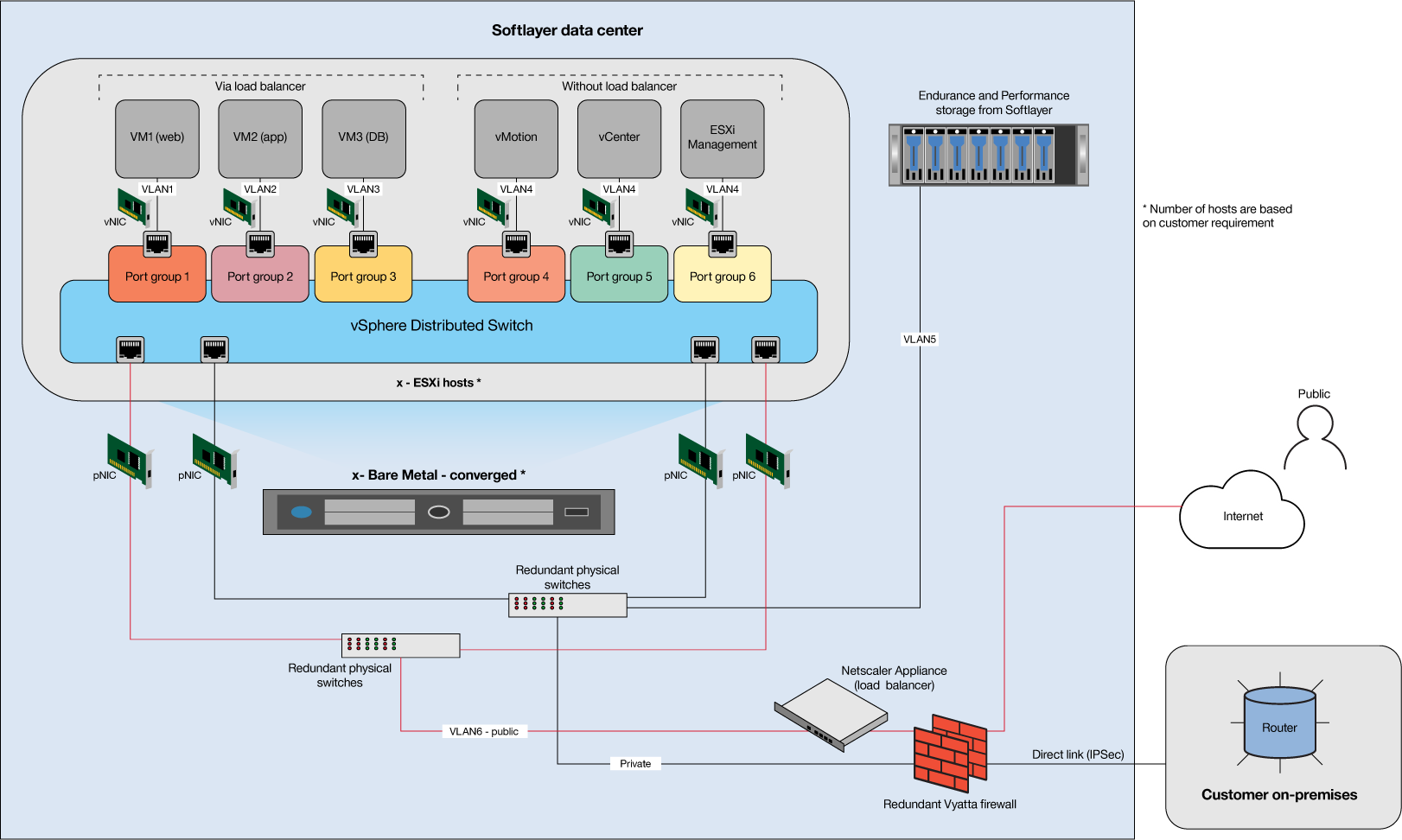Click the VLAN2 label

(260, 189)
